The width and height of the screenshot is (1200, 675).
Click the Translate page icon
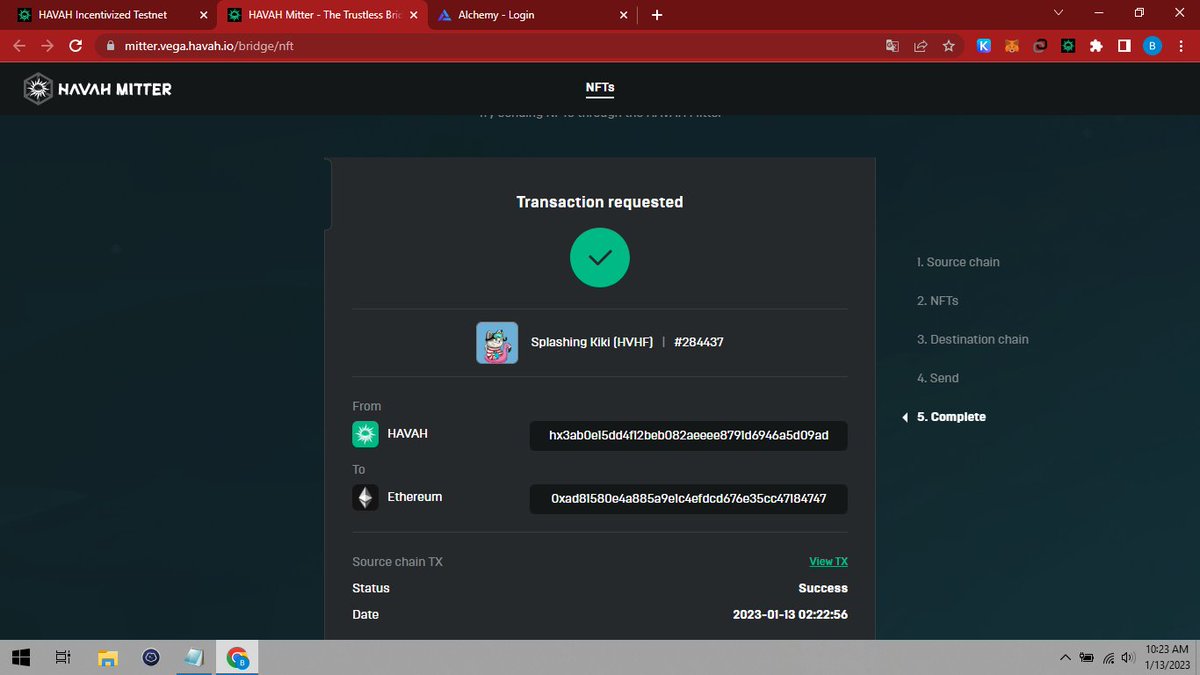pyautogui.click(x=893, y=46)
